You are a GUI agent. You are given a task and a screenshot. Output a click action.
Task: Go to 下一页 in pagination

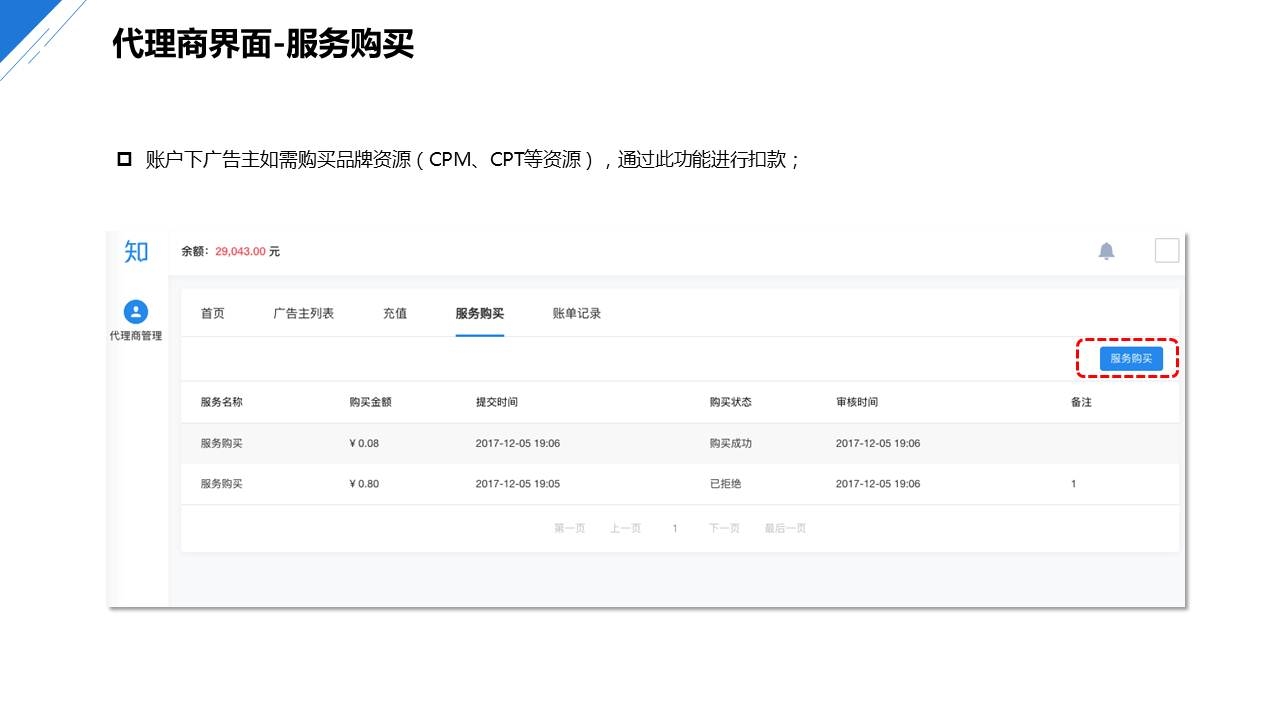(x=724, y=528)
